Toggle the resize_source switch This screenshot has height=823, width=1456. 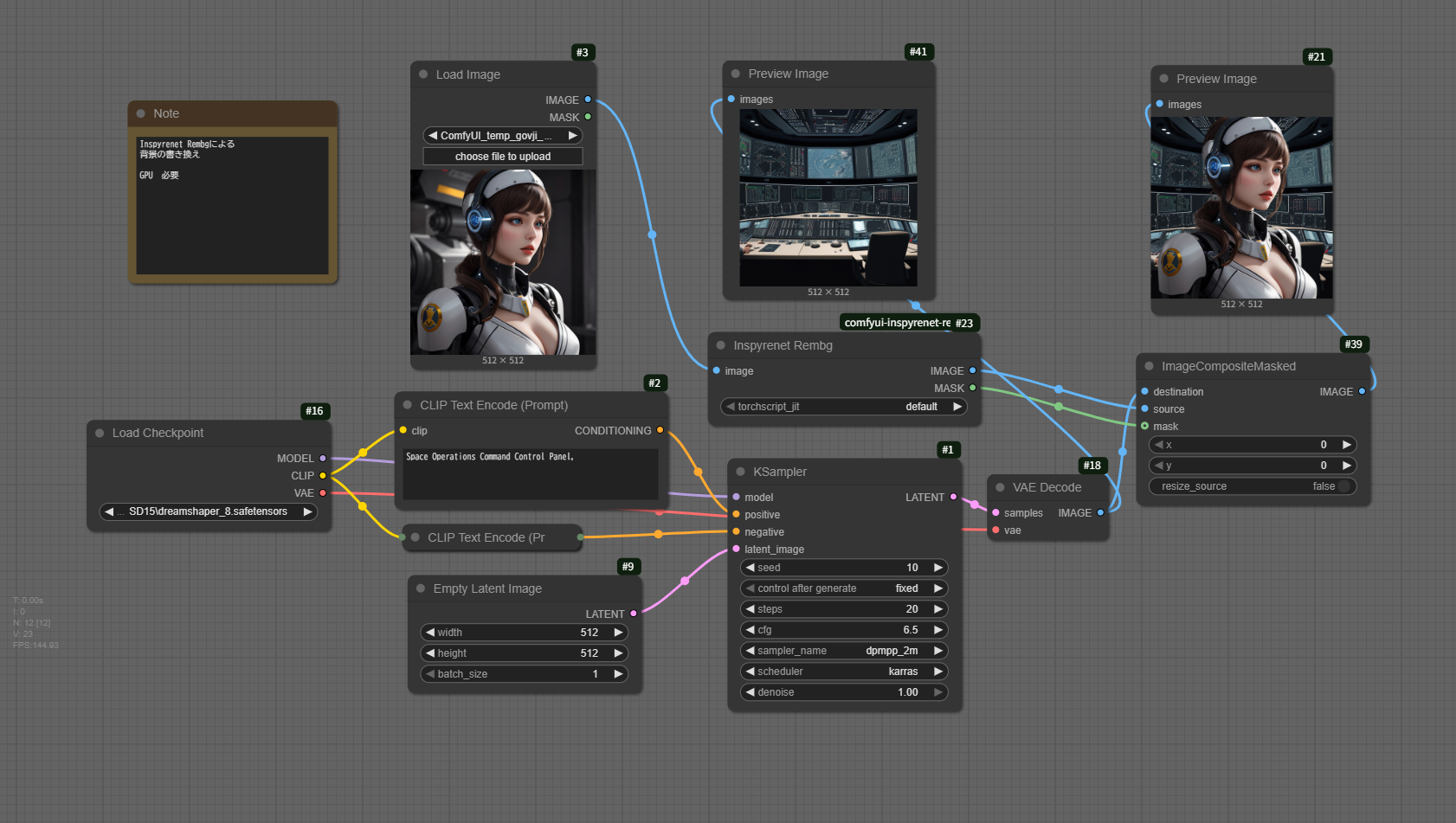pyautogui.click(x=1343, y=486)
